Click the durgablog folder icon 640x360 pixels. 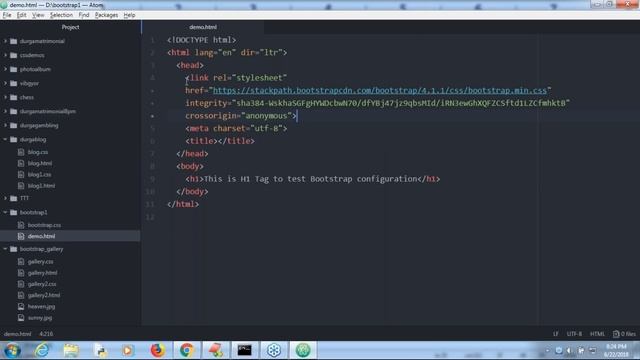pos(13,139)
